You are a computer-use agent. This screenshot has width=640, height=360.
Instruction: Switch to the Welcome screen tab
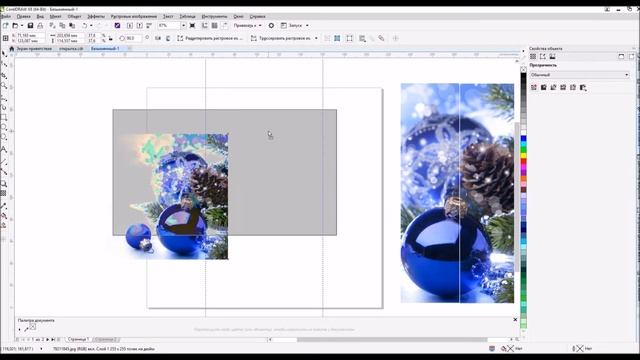[x=34, y=49]
